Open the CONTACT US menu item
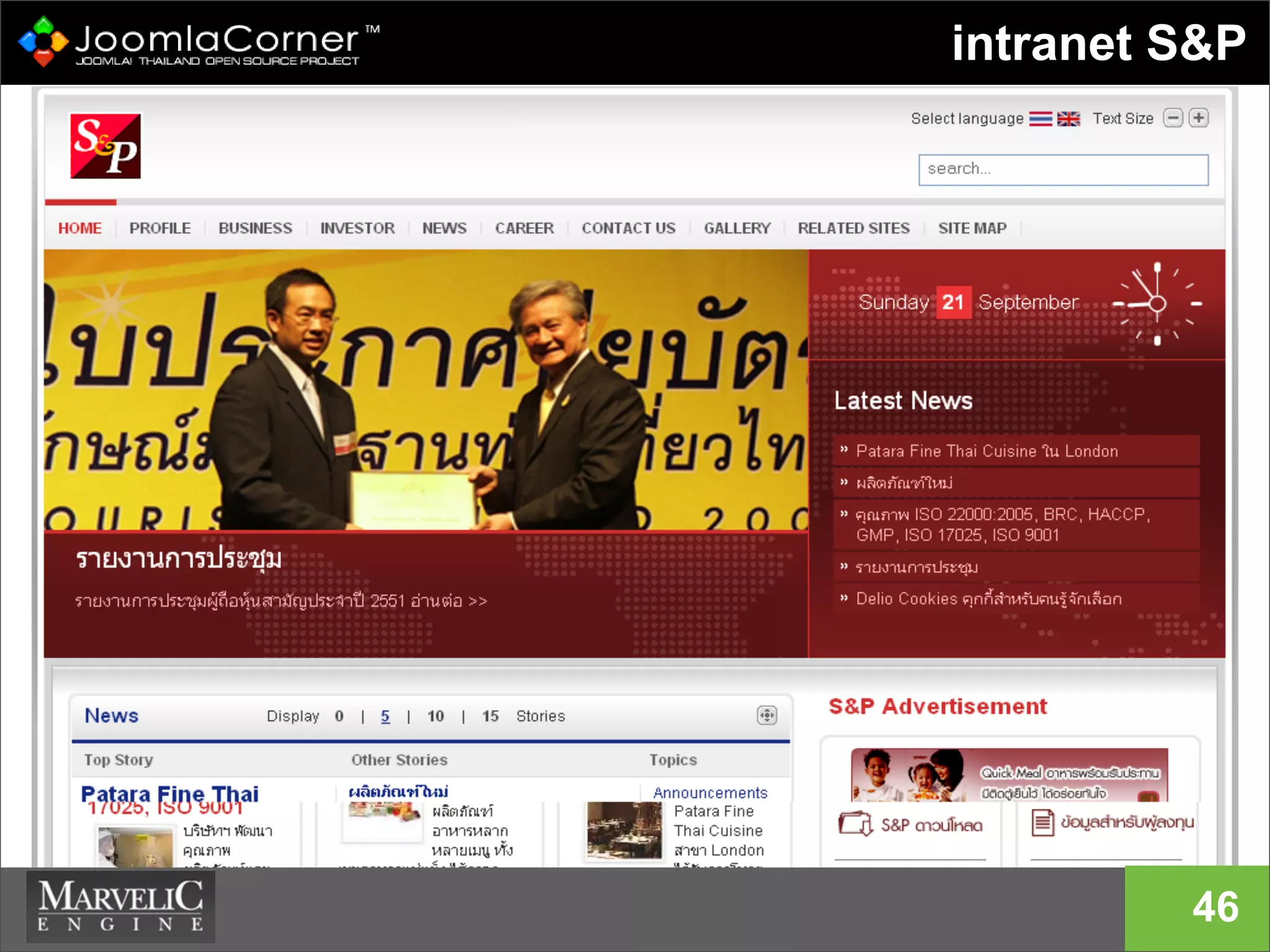The width and height of the screenshot is (1270, 952). click(628, 228)
